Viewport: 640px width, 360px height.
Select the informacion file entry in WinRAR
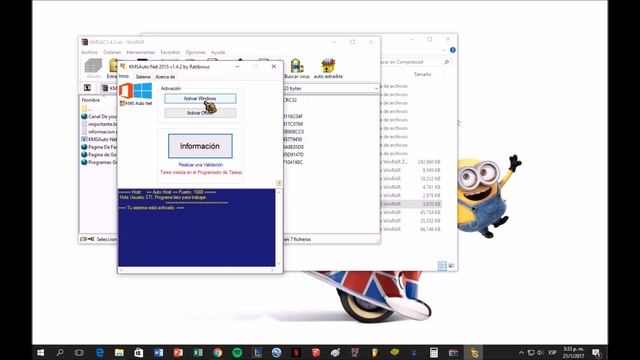[x=99, y=132]
